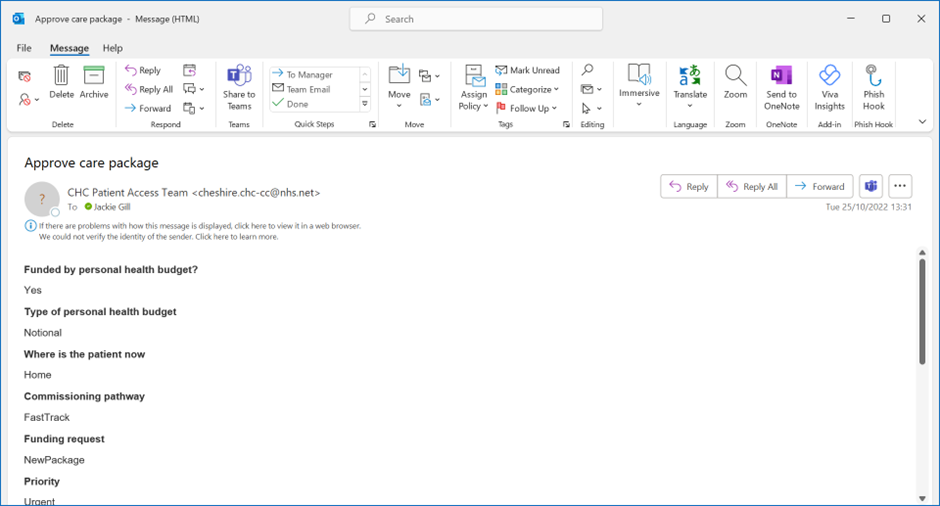The height and width of the screenshot is (506, 940).
Task: Collapse the ribbon with the chevron
Action: pyautogui.click(x=922, y=122)
